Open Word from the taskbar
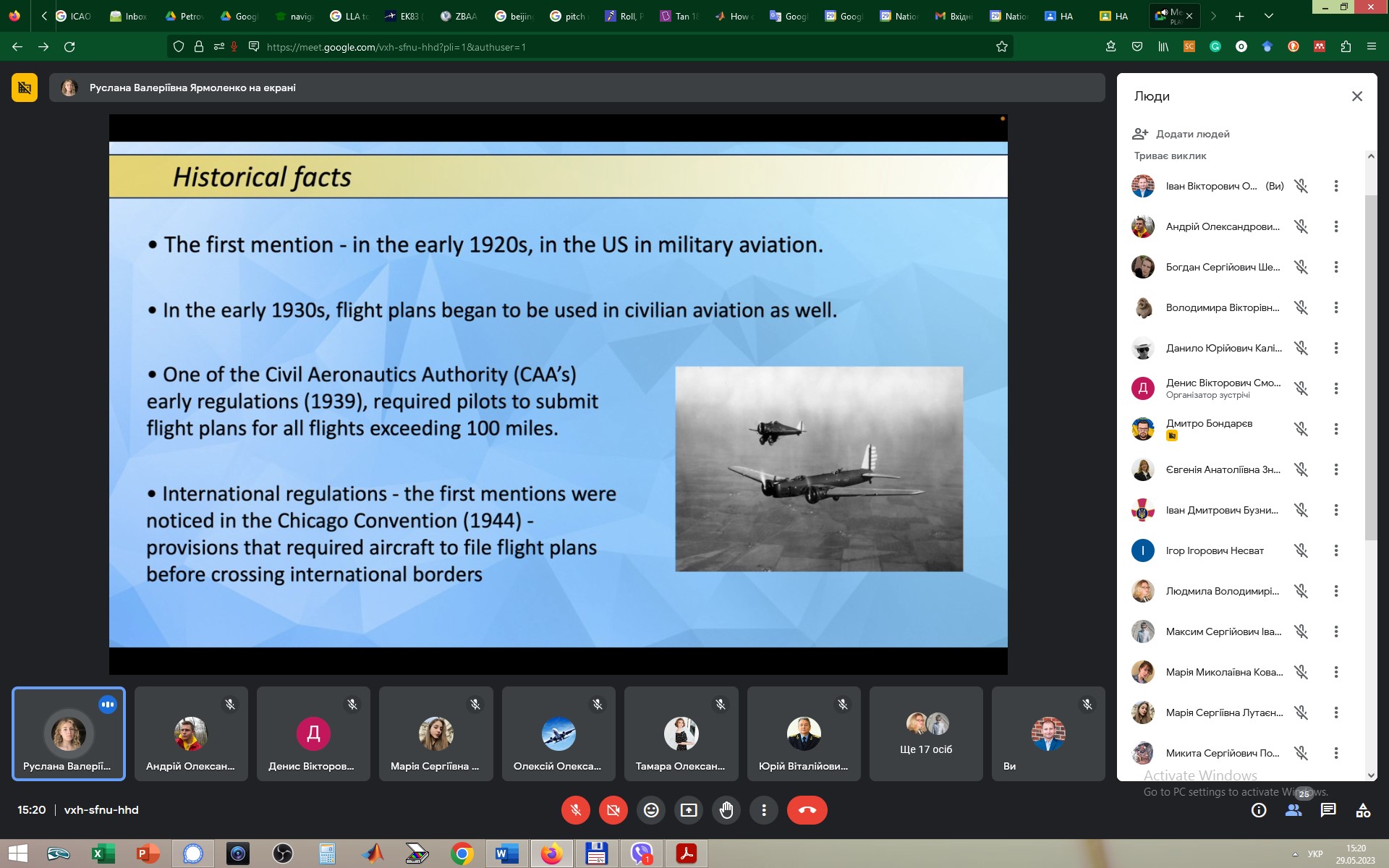1389x868 pixels. [506, 854]
